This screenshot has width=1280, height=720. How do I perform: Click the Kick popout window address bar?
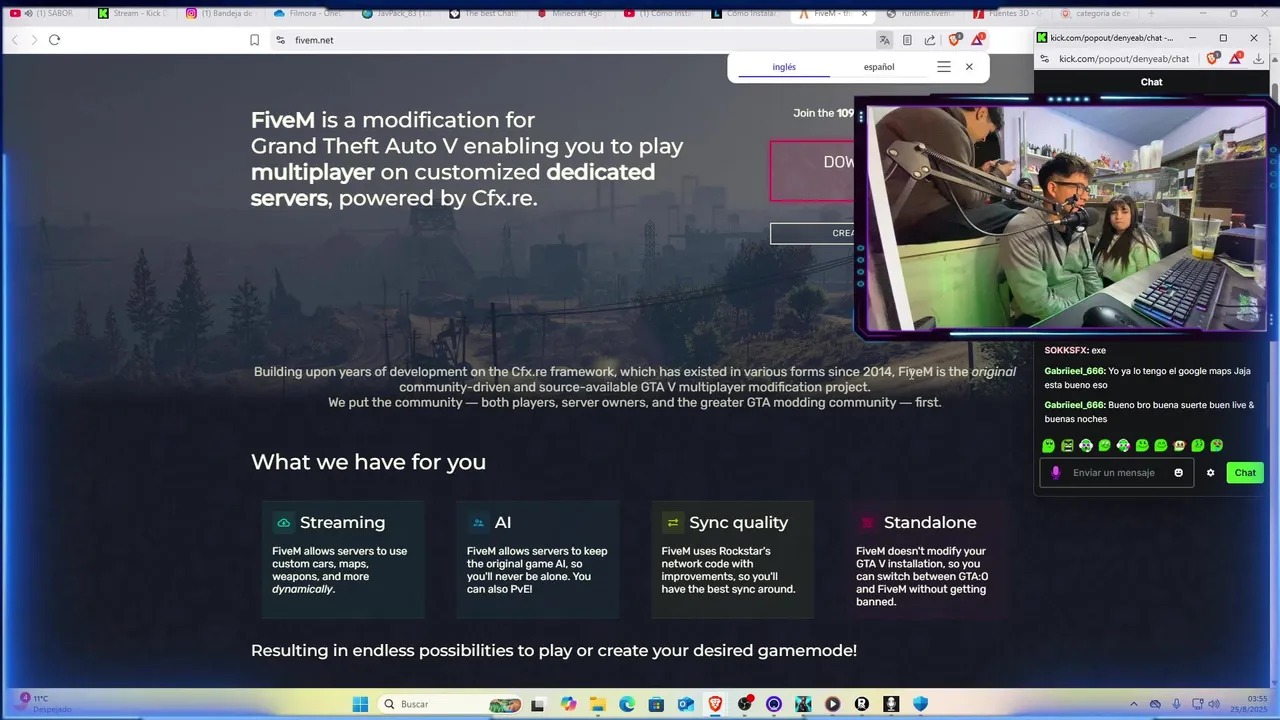pyautogui.click(x=1123, y=59)
